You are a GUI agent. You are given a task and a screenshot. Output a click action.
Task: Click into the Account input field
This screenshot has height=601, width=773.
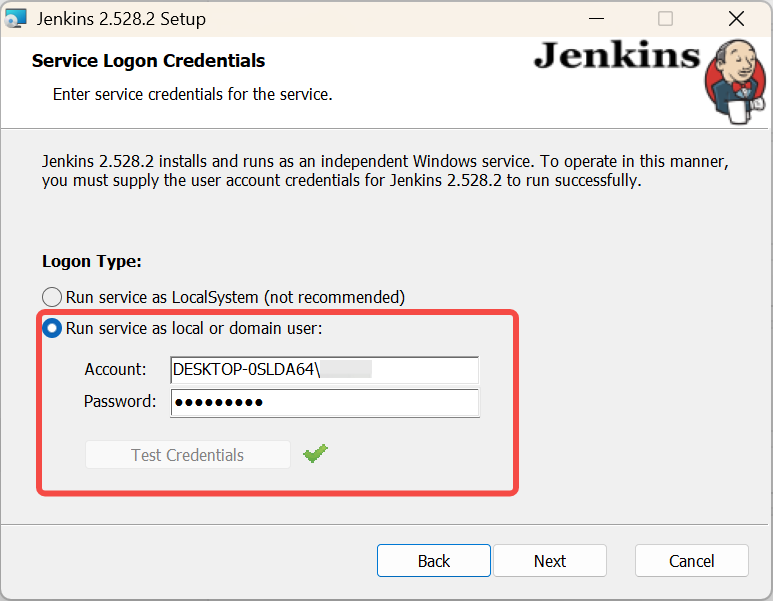[324, 370]
